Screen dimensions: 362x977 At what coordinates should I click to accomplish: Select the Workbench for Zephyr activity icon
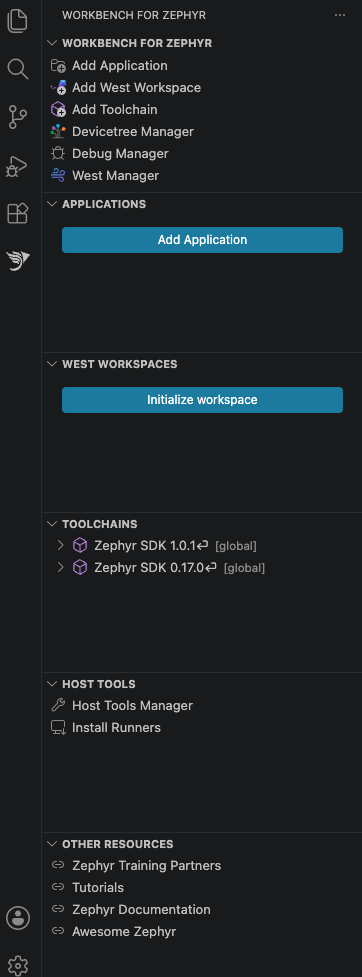click(17, 260)
